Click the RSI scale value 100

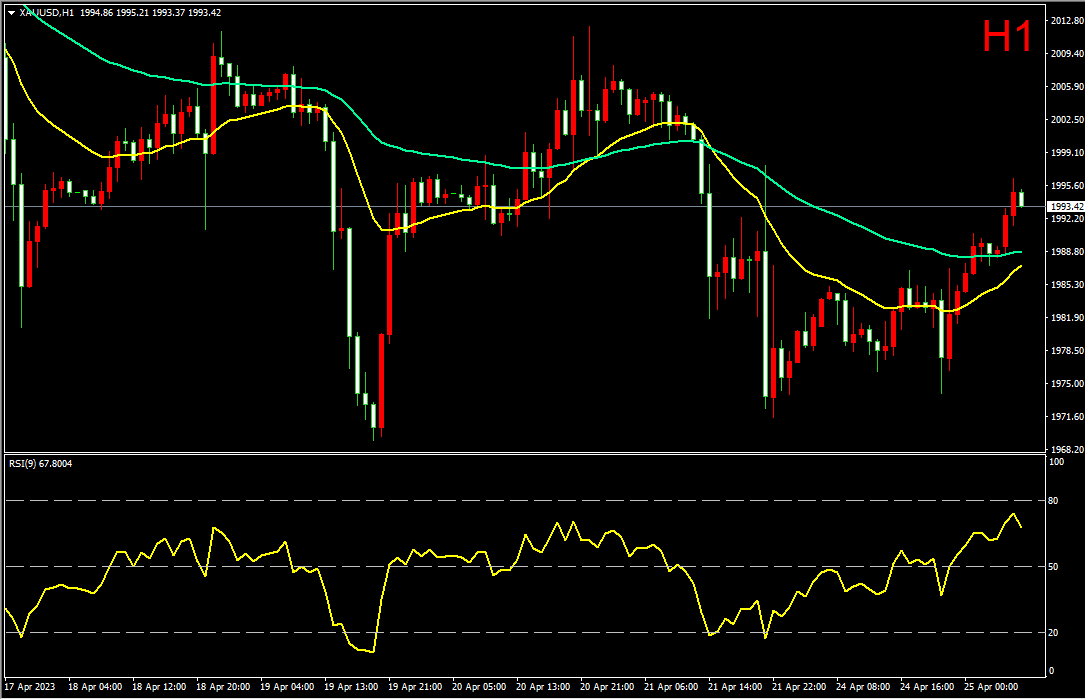pyautogui.click(x=1057, y=461)
